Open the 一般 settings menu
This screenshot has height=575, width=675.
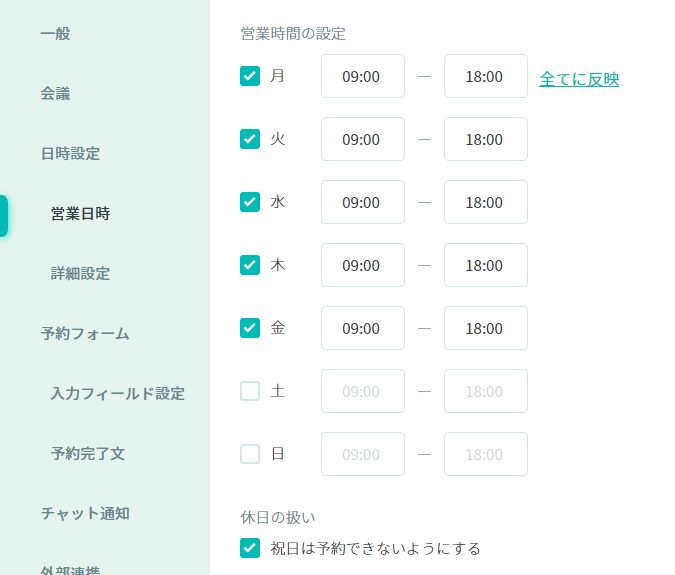(55, 34)
